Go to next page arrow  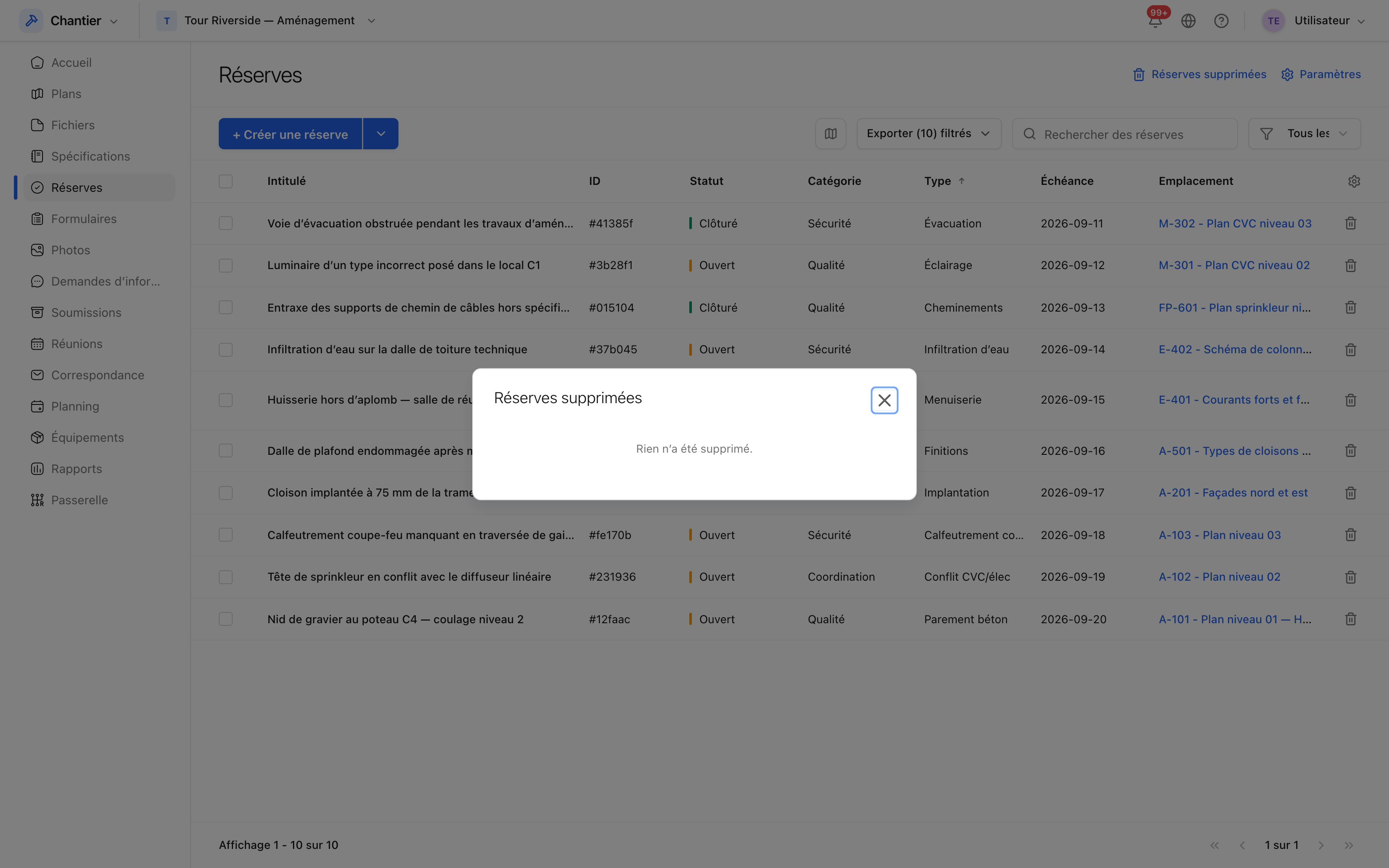click(x=1321, y=845)
